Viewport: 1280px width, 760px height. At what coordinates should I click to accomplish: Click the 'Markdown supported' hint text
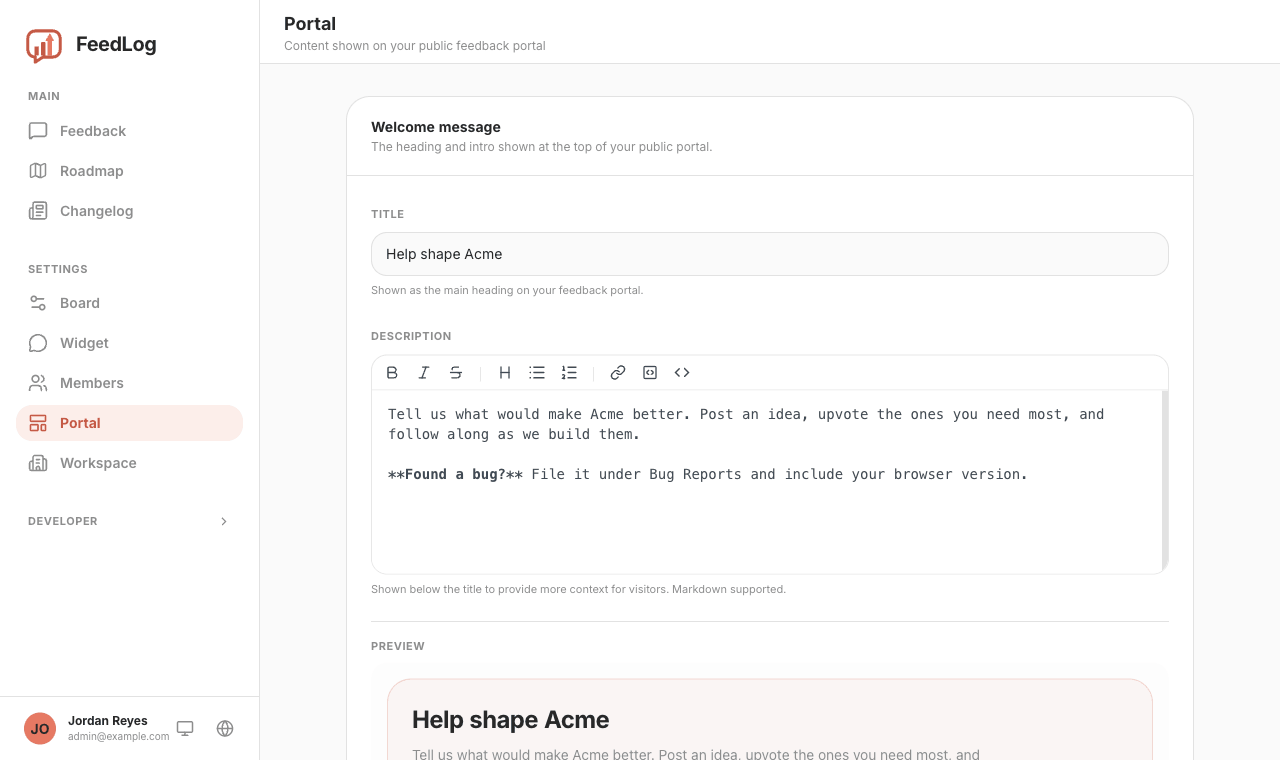729,589
